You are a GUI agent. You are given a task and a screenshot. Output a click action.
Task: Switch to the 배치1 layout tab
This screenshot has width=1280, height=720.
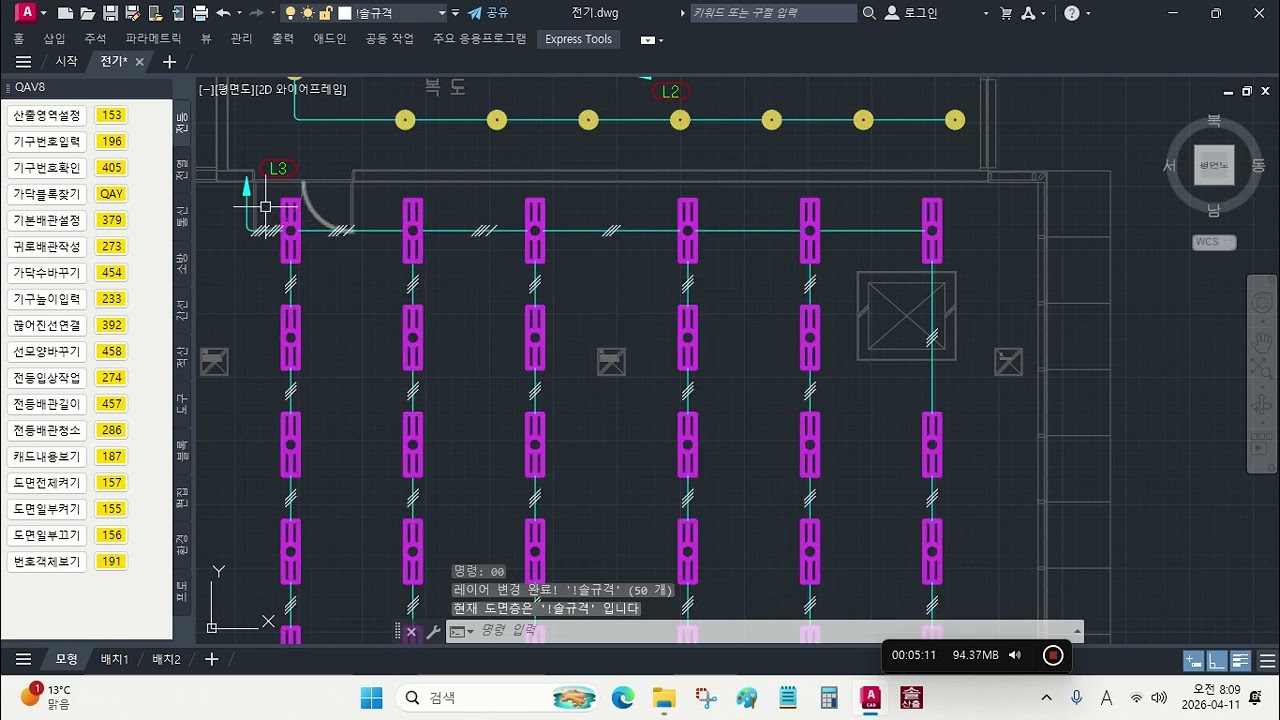(x=115, y=659)
